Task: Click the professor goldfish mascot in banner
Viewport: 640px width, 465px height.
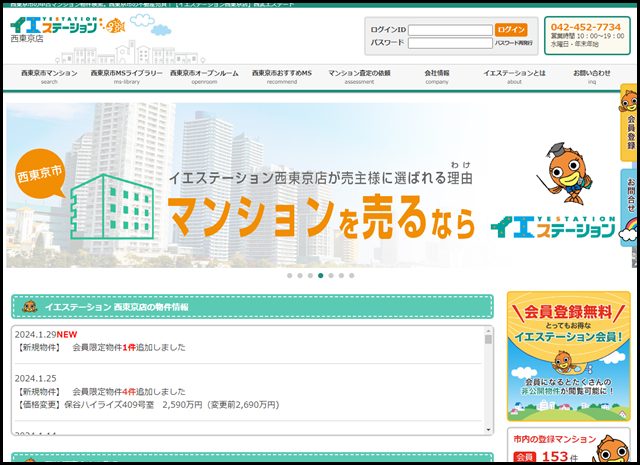Action: [x=565, y=173]
